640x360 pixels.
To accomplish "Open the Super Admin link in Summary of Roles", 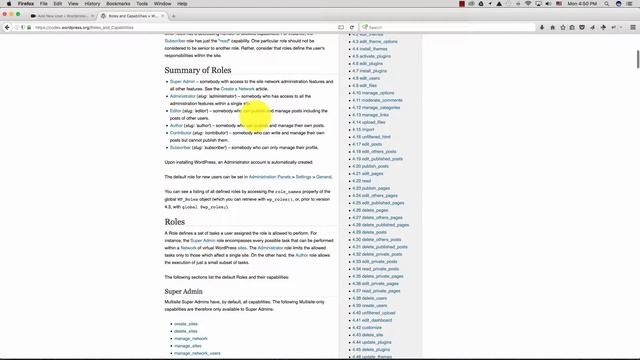I will pos(182,82).
